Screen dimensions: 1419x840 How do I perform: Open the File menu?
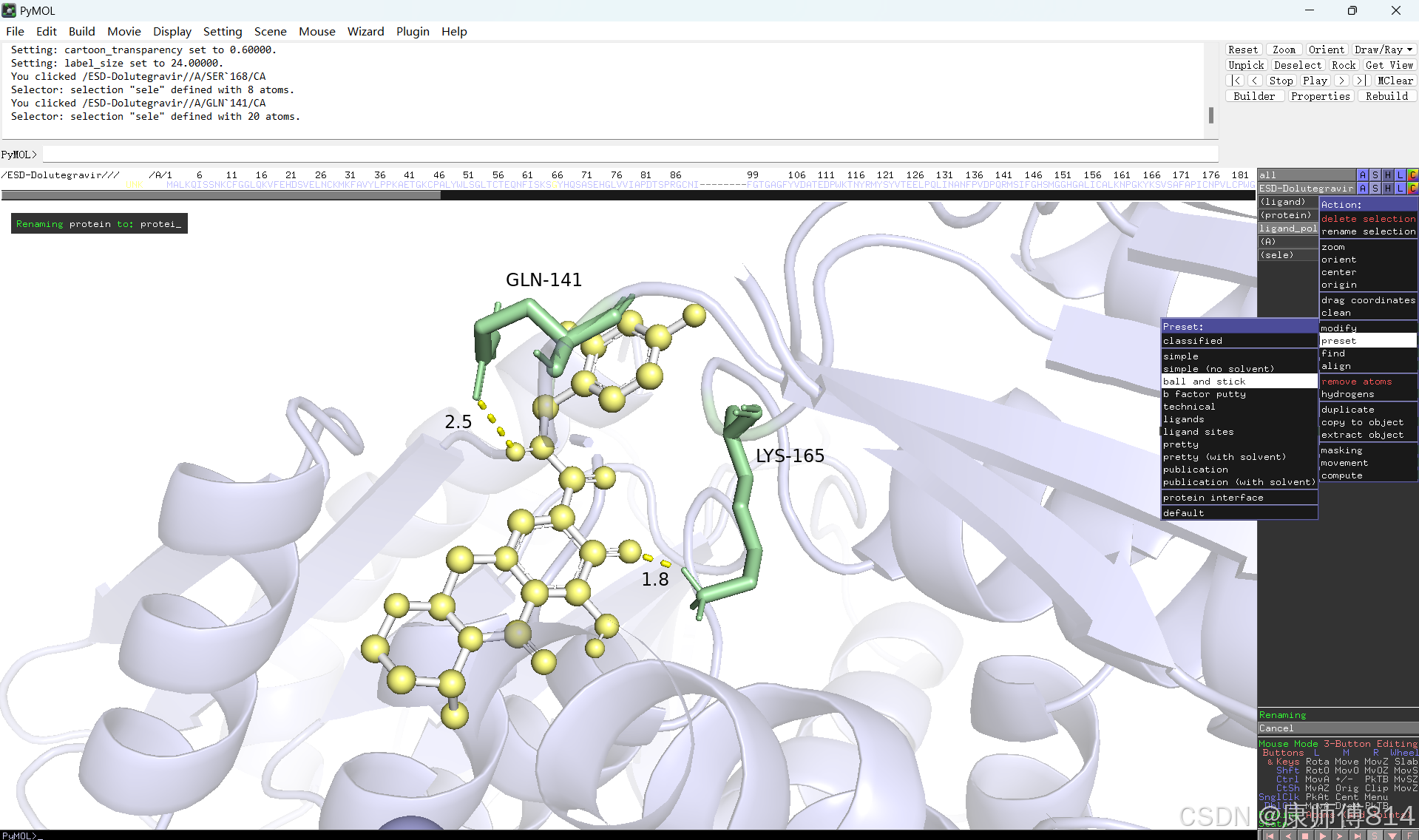(15, 31)
